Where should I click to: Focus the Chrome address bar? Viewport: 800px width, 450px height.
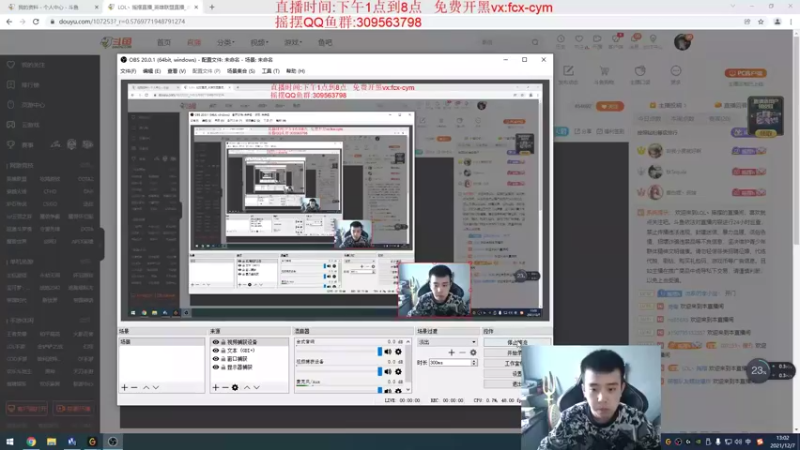coord(393,21)
